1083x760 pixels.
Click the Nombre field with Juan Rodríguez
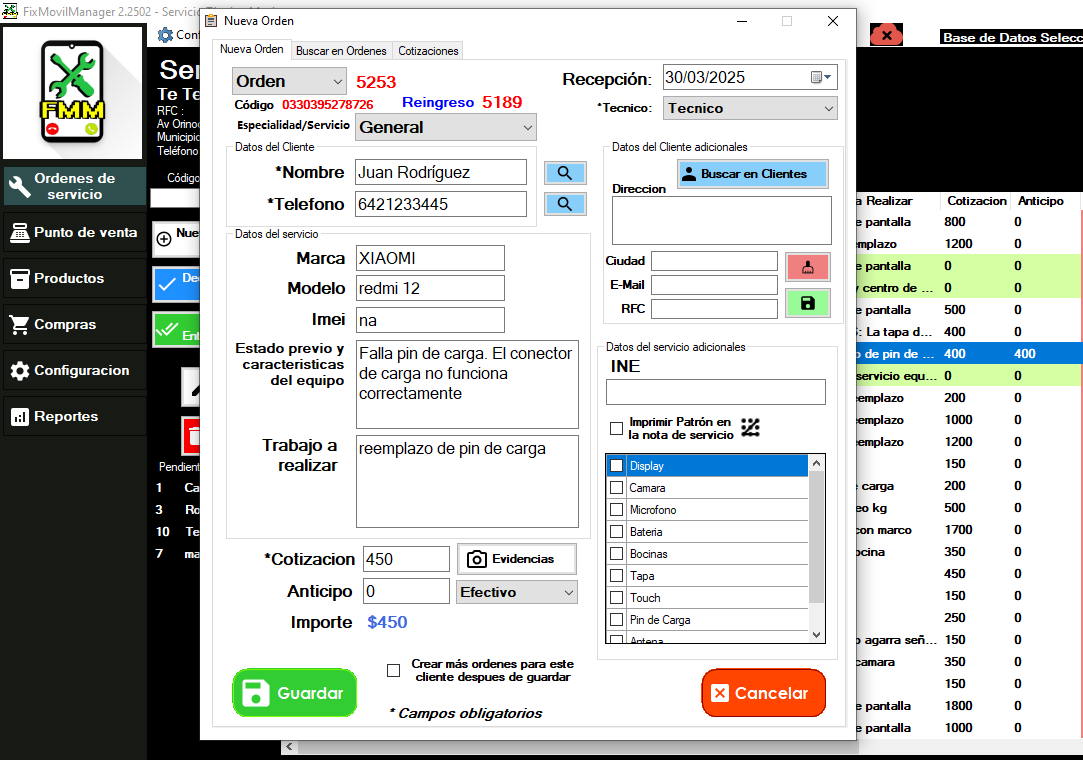click(441, 172)
